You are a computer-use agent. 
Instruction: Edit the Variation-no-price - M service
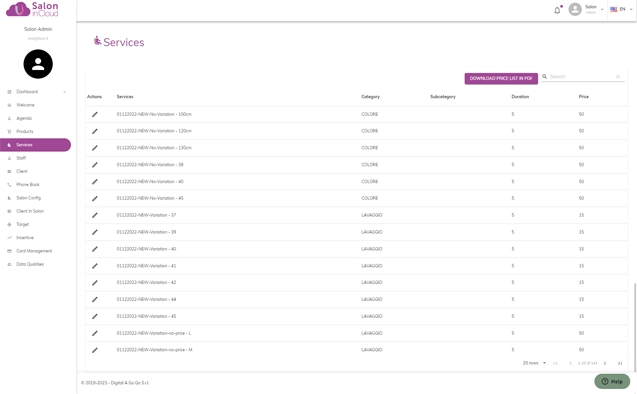point(95,350)
